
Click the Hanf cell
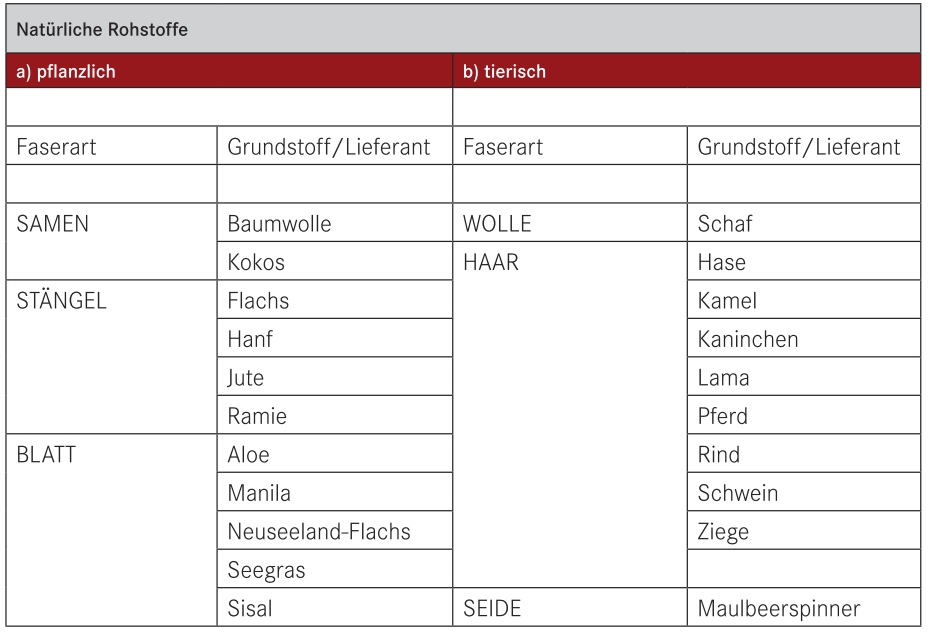[335, 338]
